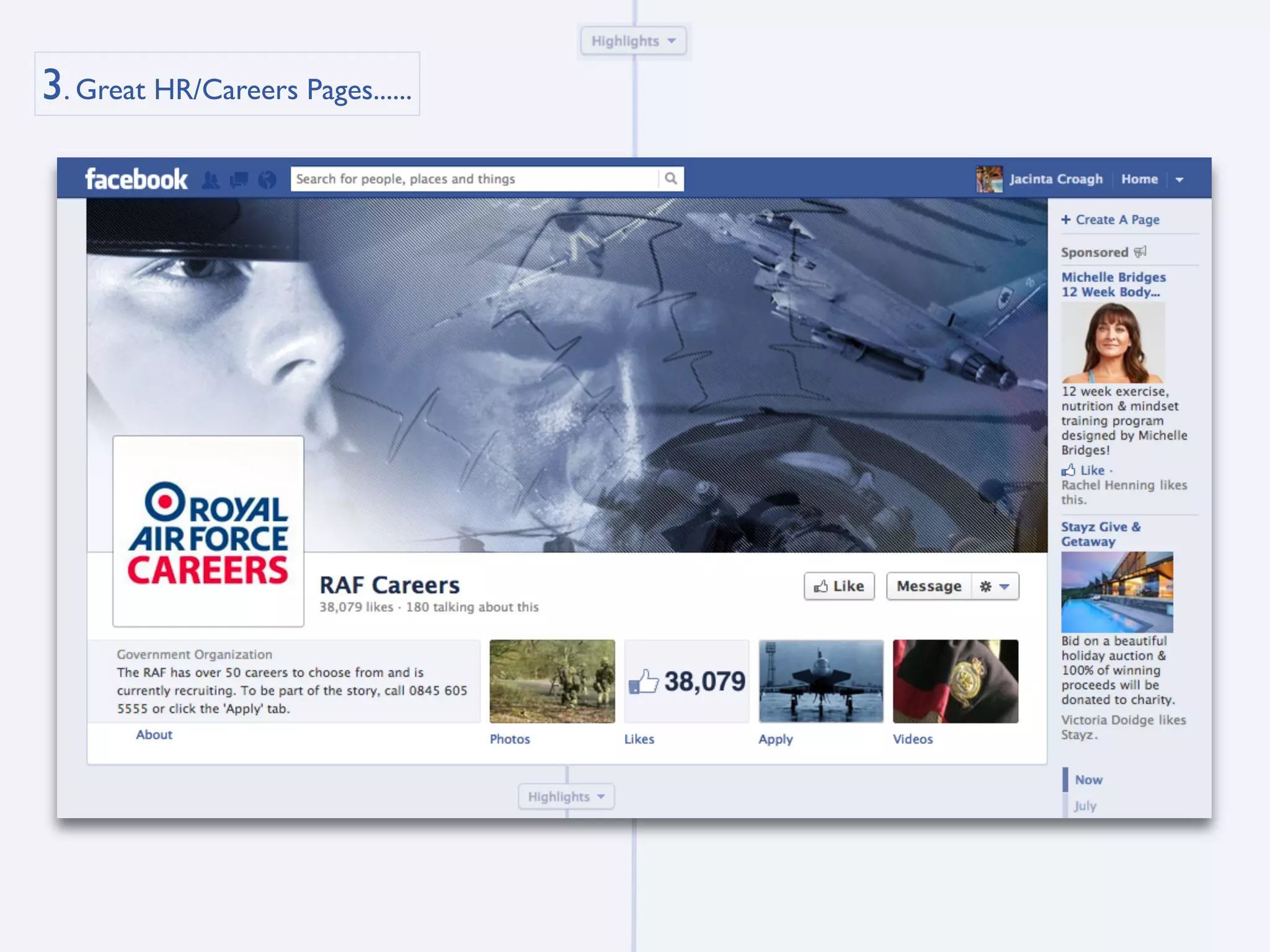Open Jacinta Croagh's profile name link
Image resolution: width=1270 pixels, height=952 pixels.
(1056, 179)
